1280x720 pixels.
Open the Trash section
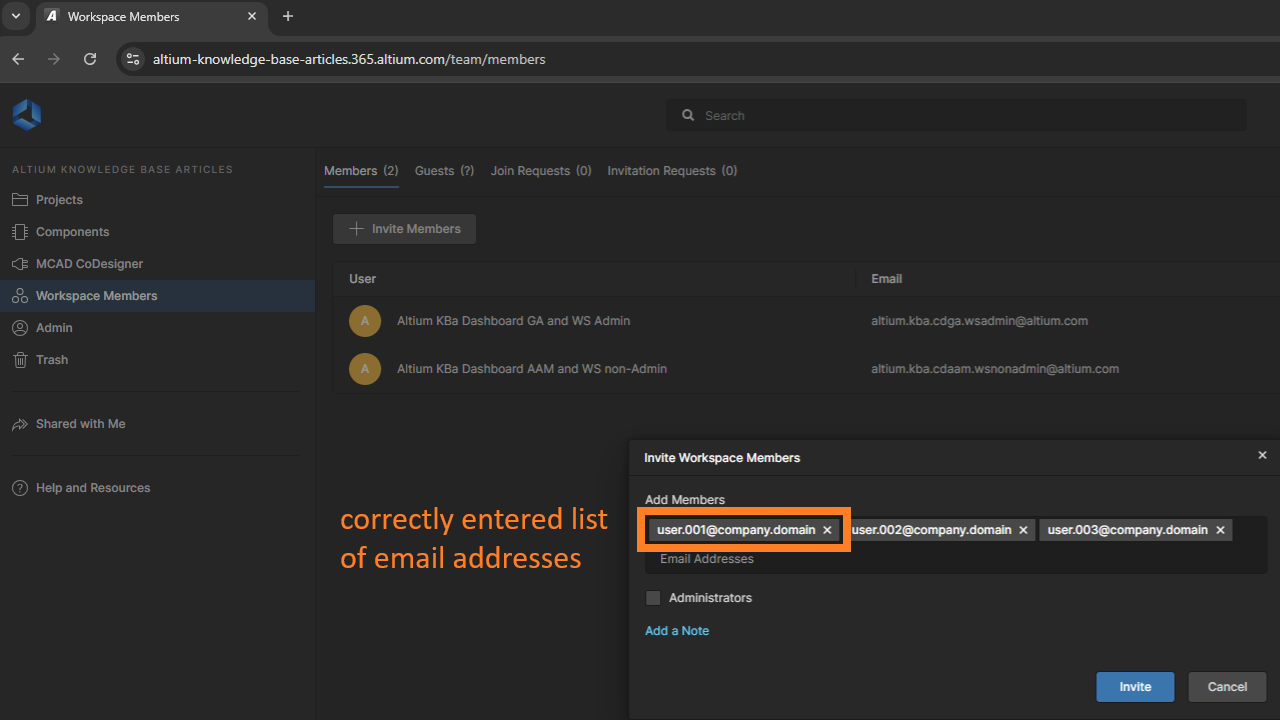pyautogui.click(x=52, y=359)
